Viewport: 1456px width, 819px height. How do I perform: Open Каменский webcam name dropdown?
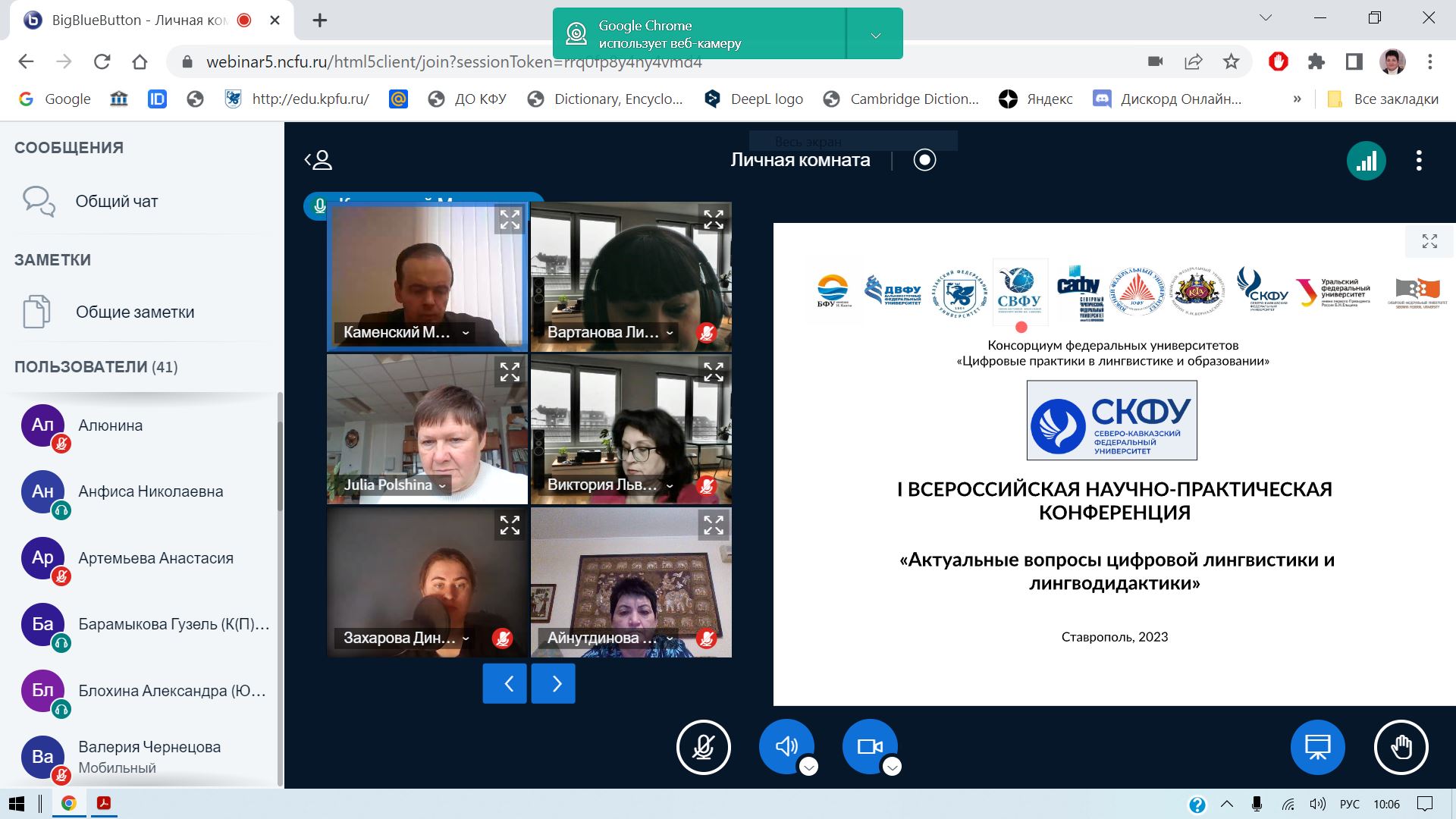[x=406, y=333]
